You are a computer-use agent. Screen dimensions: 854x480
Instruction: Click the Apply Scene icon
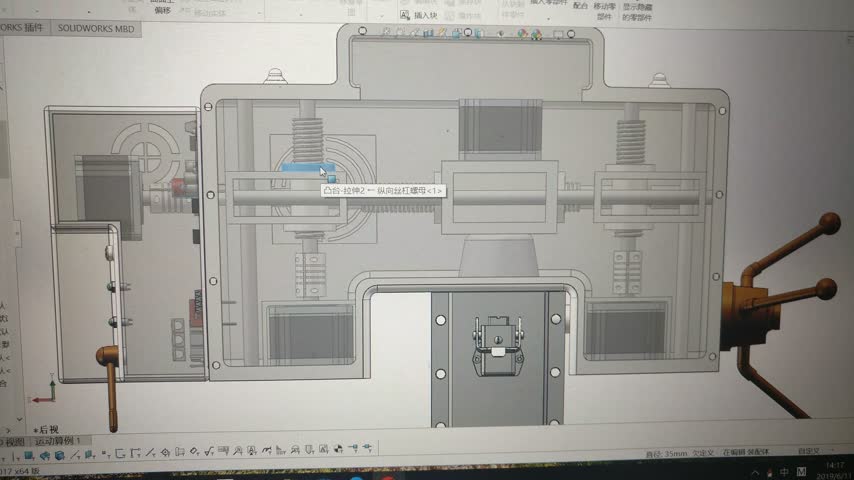536,34
